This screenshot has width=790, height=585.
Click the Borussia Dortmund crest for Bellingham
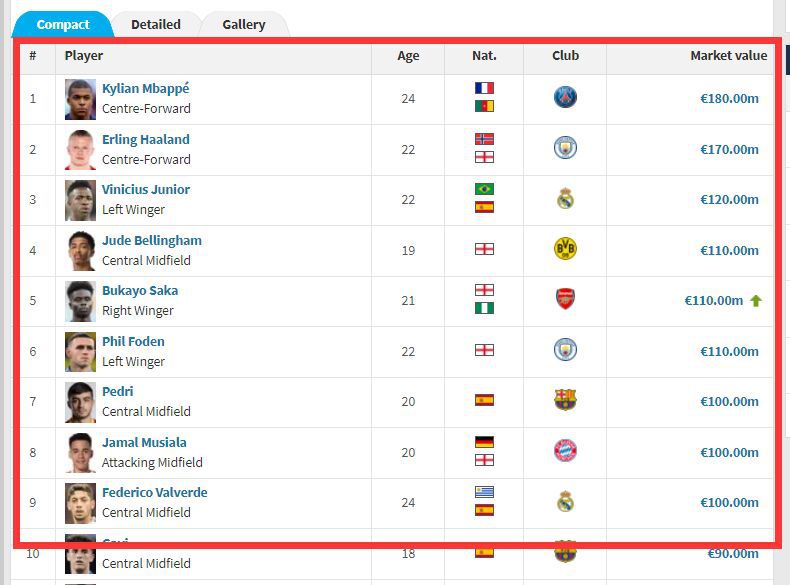565,250
